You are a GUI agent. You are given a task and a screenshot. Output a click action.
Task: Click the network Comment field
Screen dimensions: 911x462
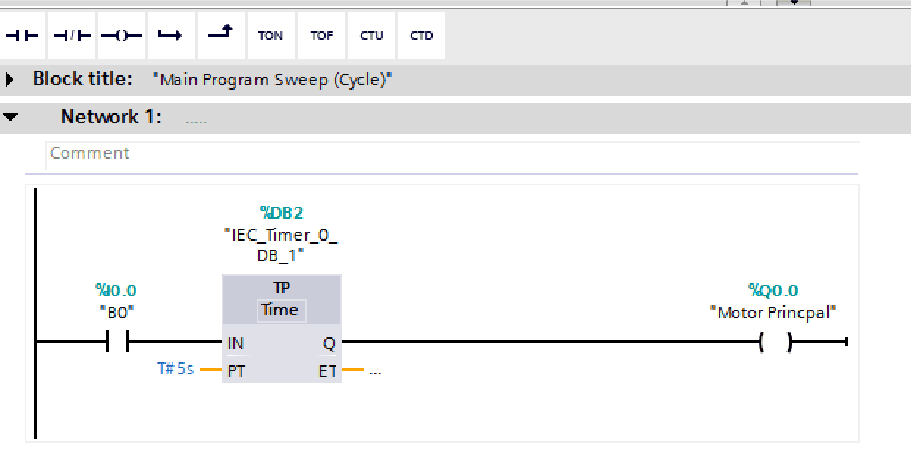pyautogui.click(x=452, y=154)
